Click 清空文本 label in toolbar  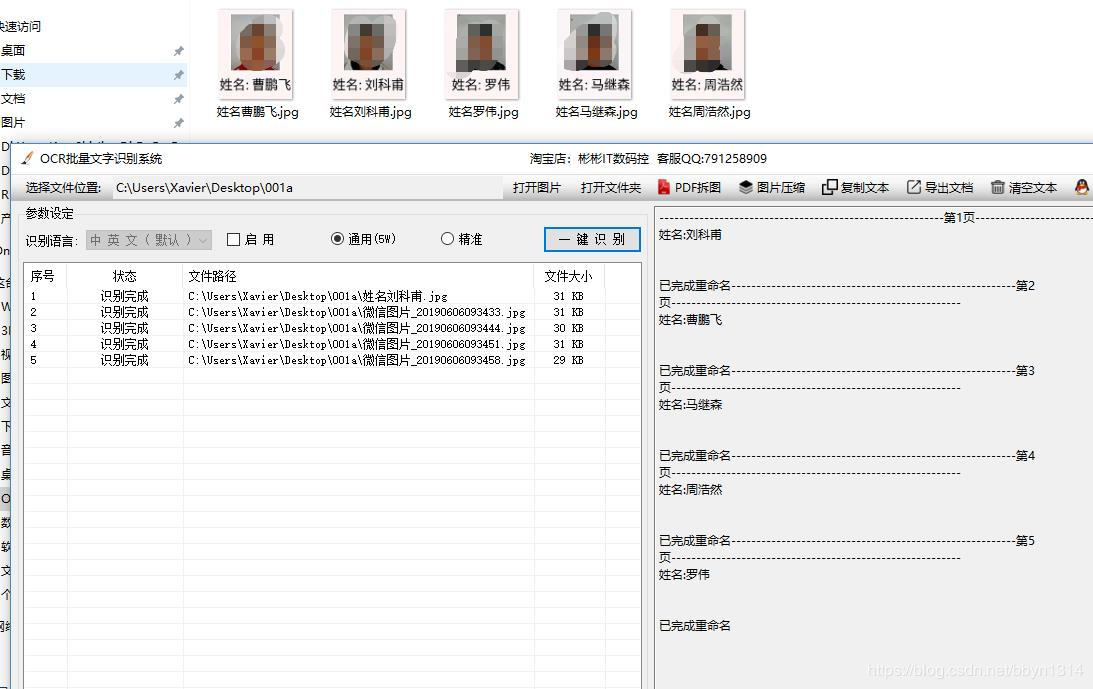(1033, 188)
